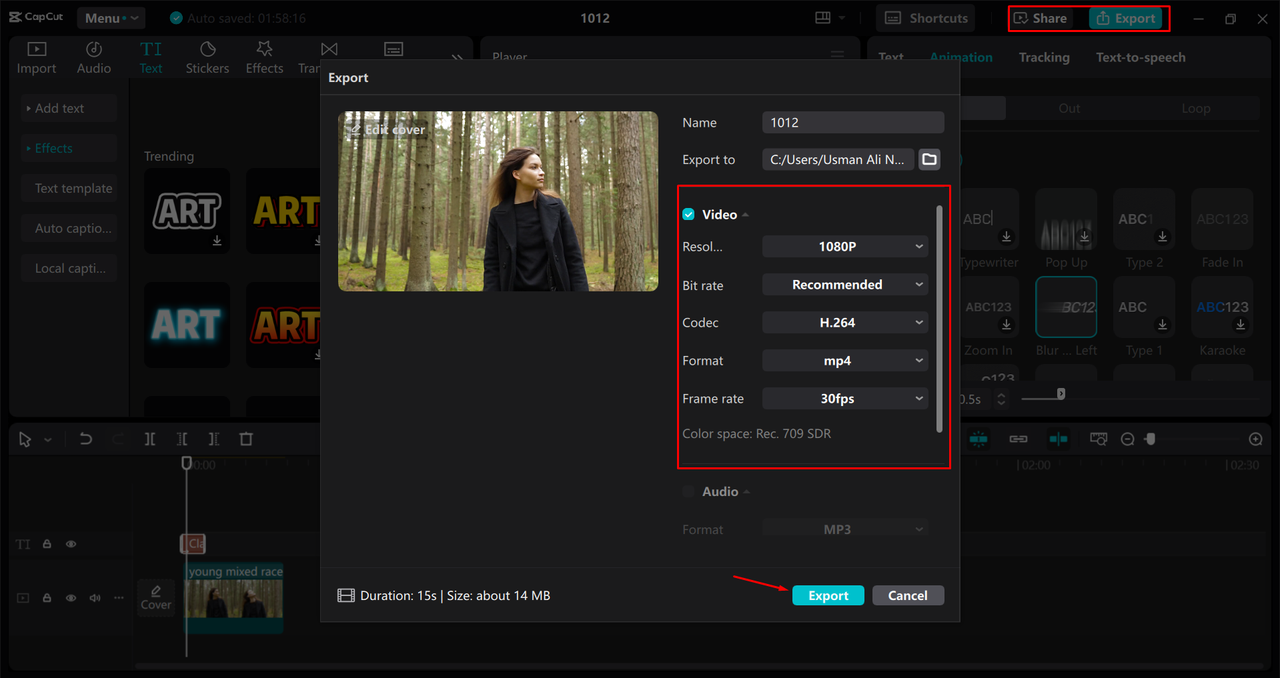Open the CapCut Menu dropdown
Viewport: 1280px width, 678px height.
pos(110,18)
